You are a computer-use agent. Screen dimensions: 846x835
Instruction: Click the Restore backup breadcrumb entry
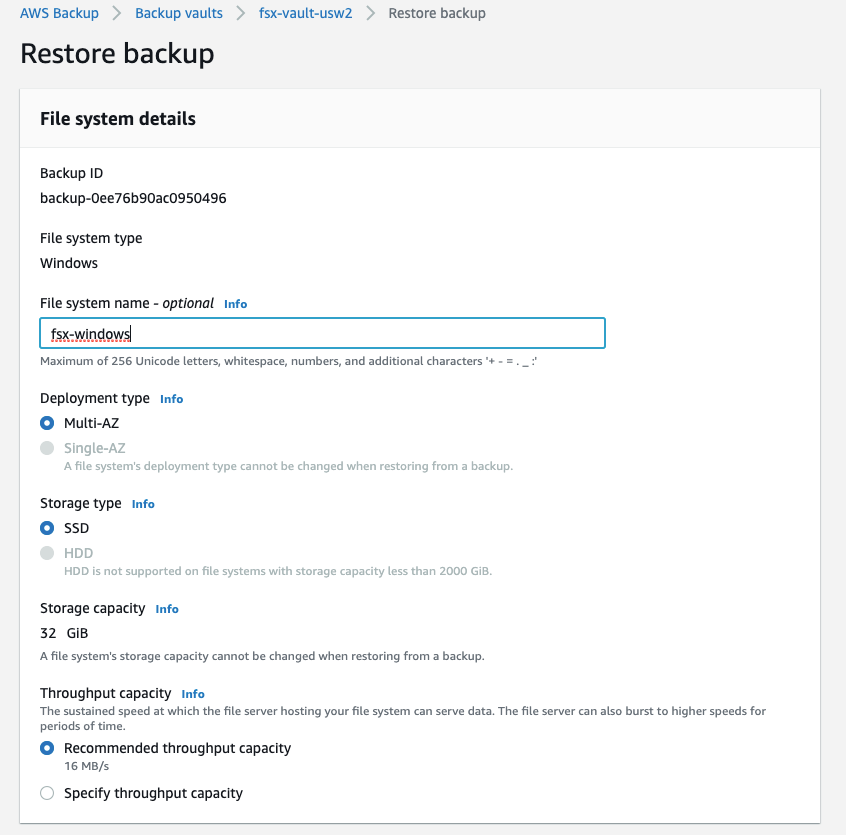pyautogui.click(x=436, y=12)
